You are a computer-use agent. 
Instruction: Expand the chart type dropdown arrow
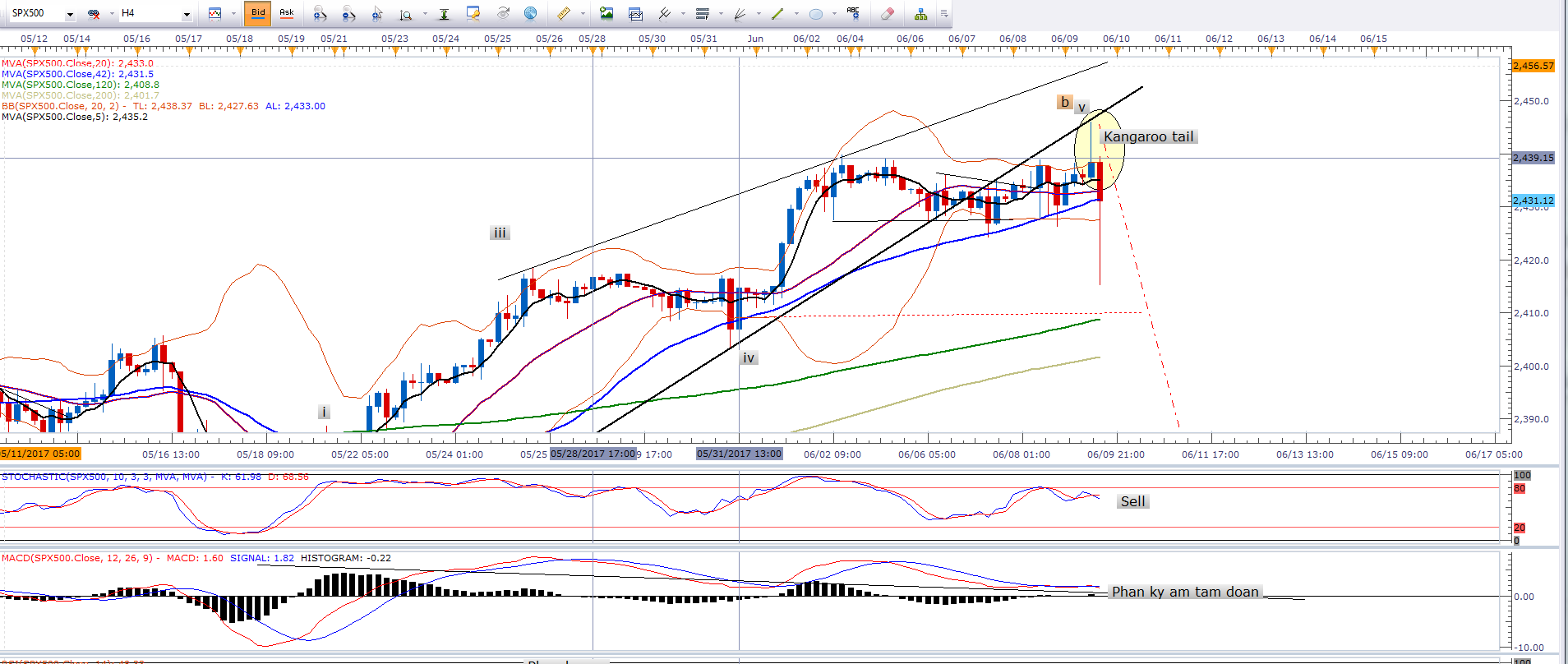233,14
